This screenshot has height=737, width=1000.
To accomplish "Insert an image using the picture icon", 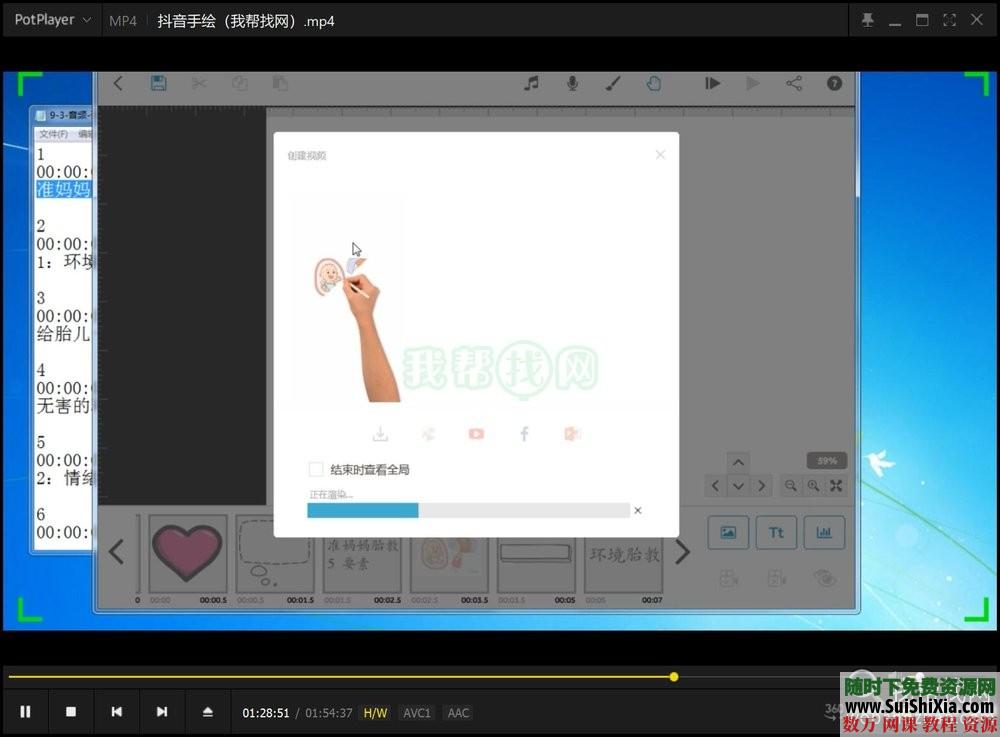I will point(728,532).
